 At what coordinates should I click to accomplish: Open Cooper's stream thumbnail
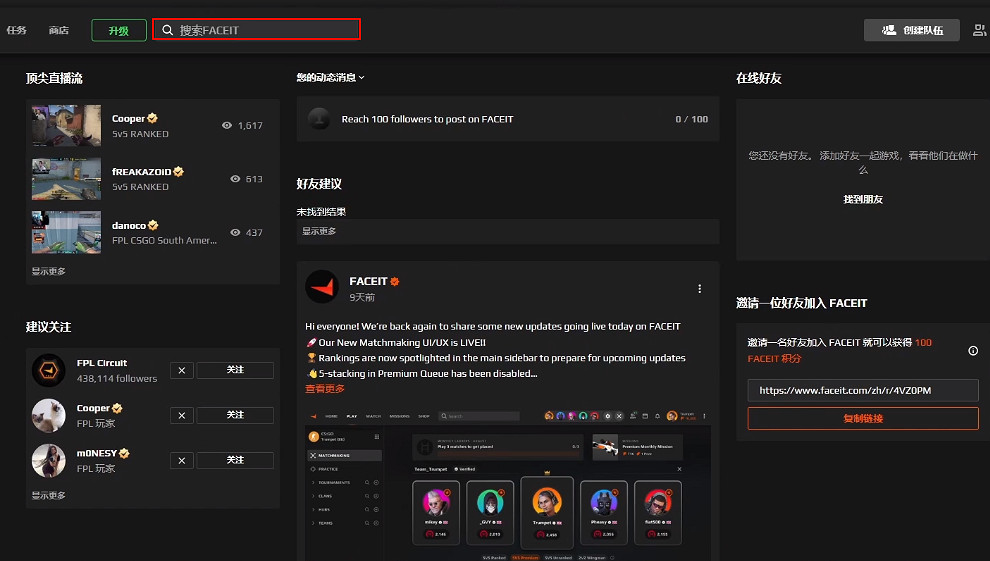point(66,126)
